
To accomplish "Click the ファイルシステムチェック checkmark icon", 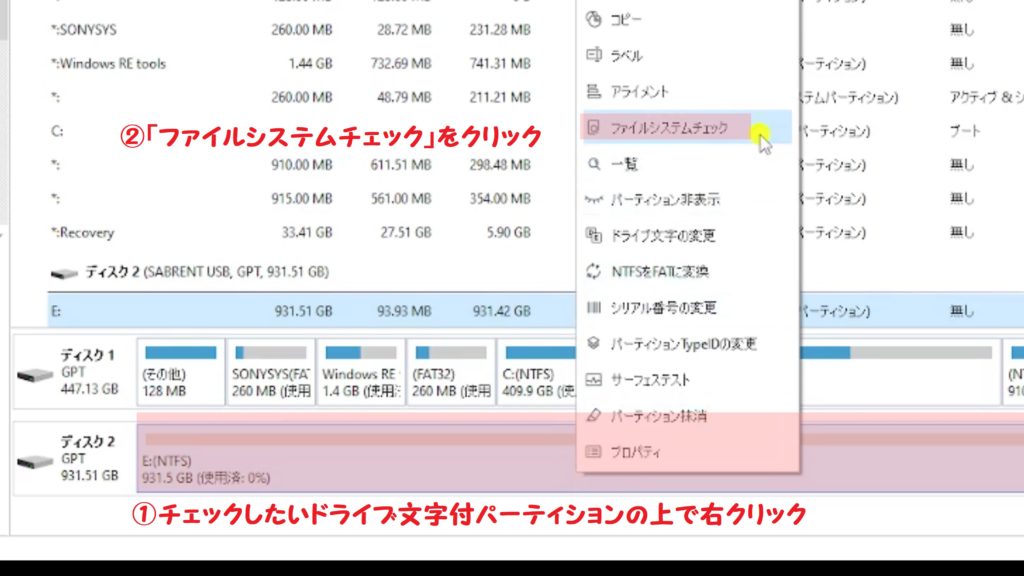I will (592, 128).
